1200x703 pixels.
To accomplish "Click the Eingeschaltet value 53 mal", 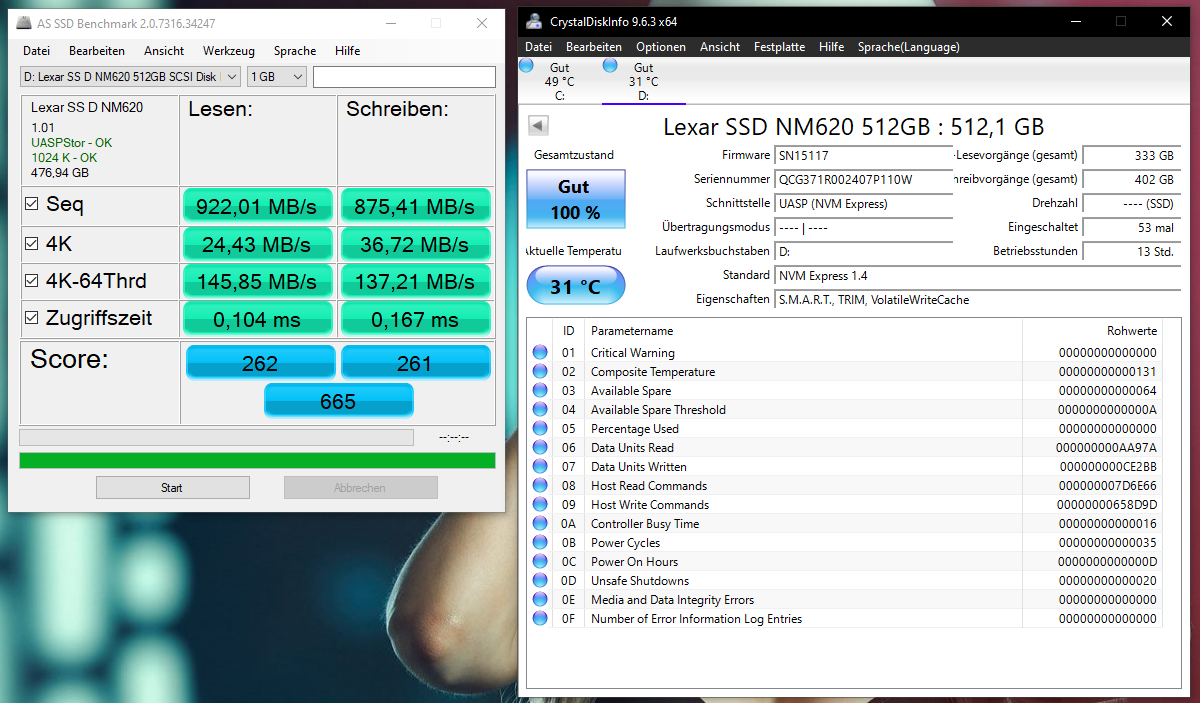I will (x=1130, y=227).
